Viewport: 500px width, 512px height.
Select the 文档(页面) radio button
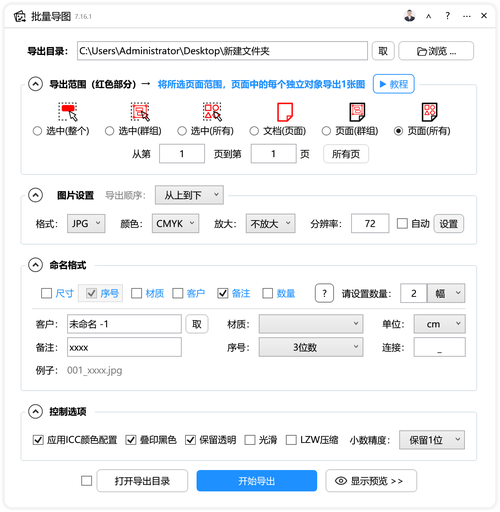254,131
